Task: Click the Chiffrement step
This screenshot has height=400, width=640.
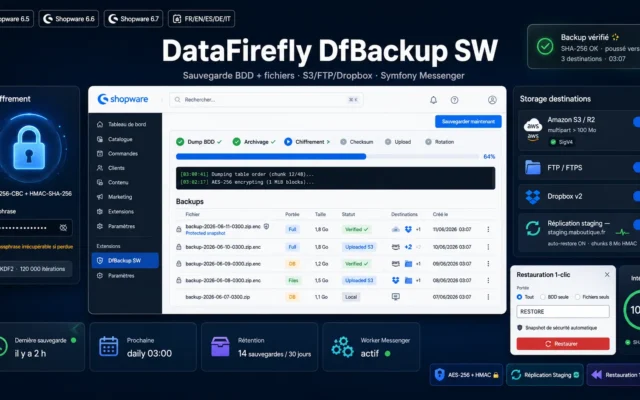Action: [x=307, y=142]
